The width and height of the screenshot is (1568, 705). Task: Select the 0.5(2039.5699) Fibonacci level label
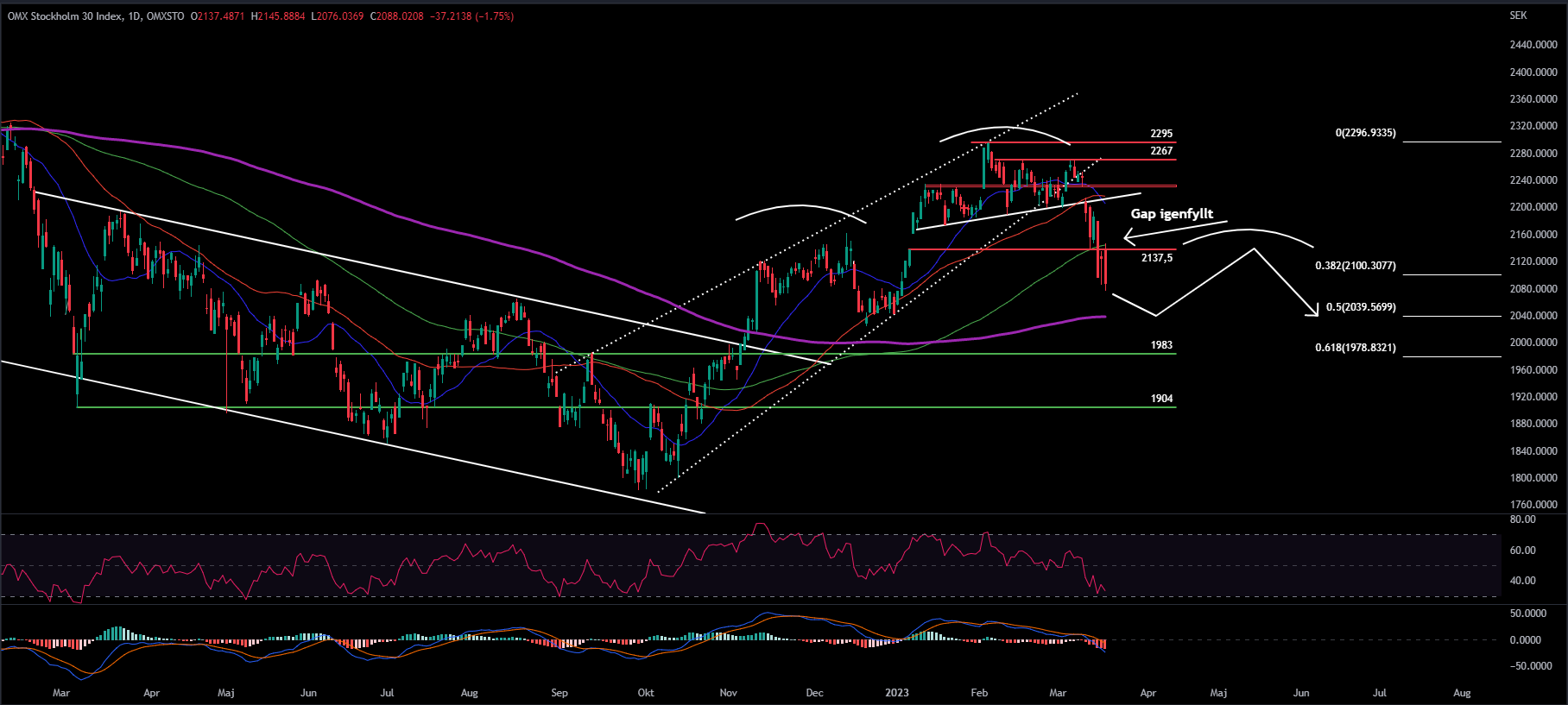[1360, 307]
